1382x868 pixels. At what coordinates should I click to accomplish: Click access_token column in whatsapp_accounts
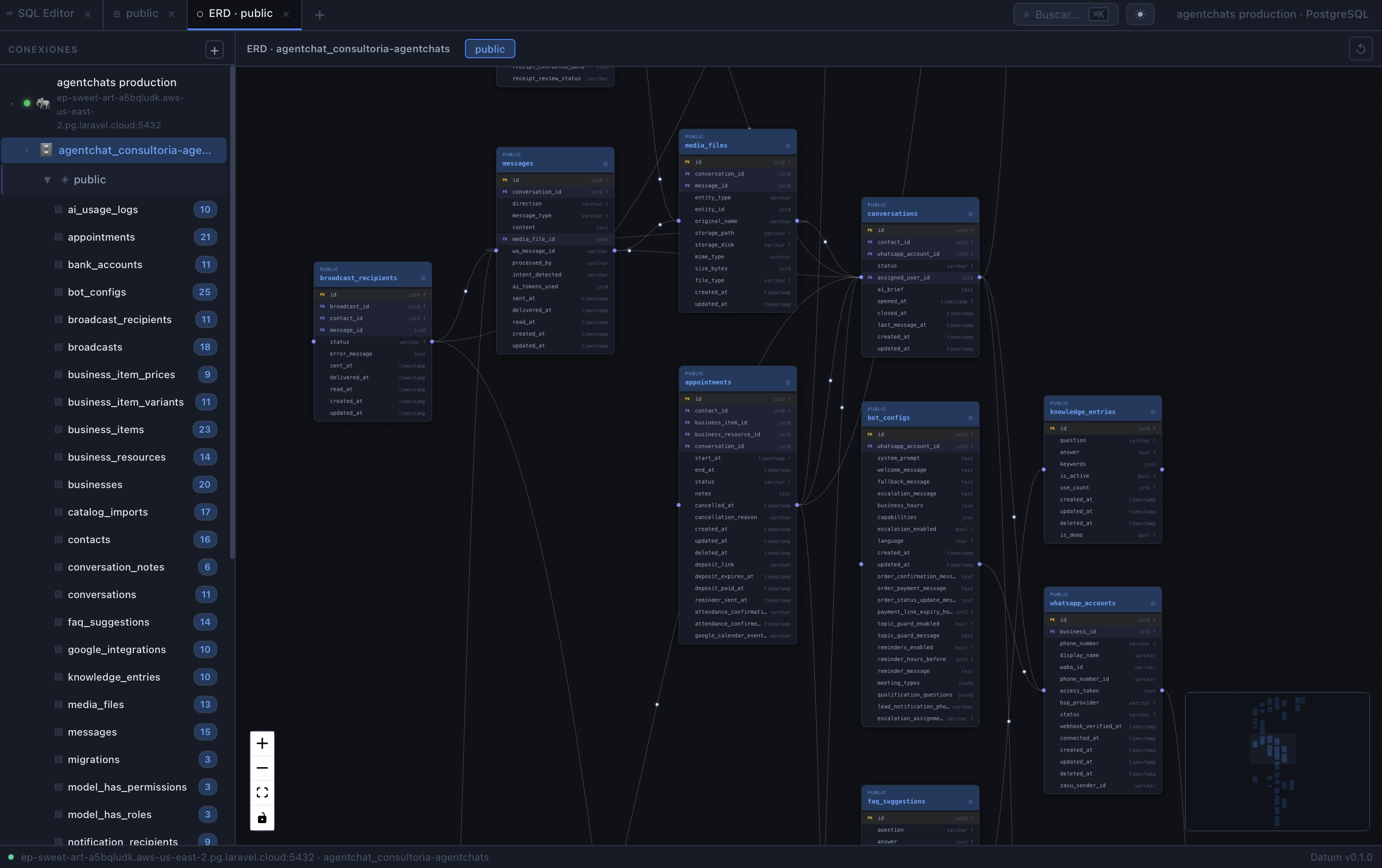[1102, 691]
